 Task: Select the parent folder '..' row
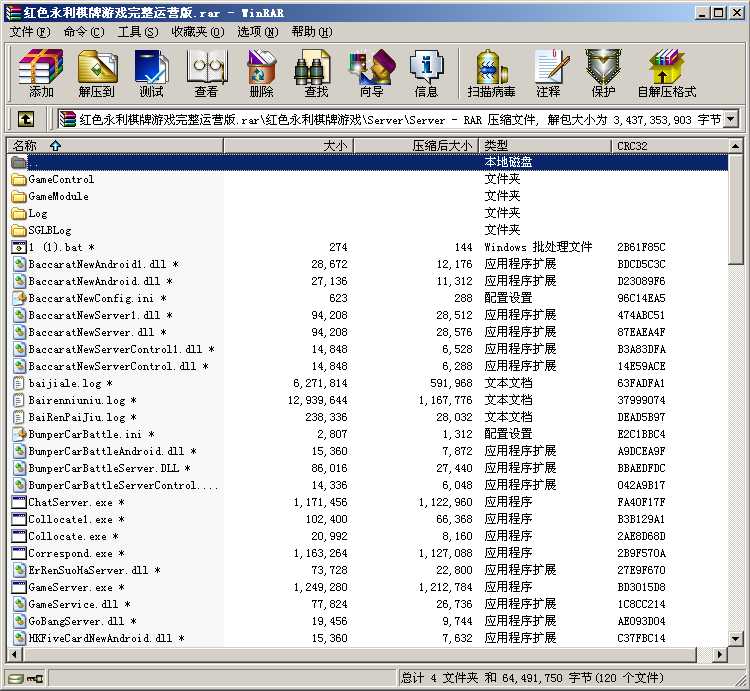coord(367,162)
